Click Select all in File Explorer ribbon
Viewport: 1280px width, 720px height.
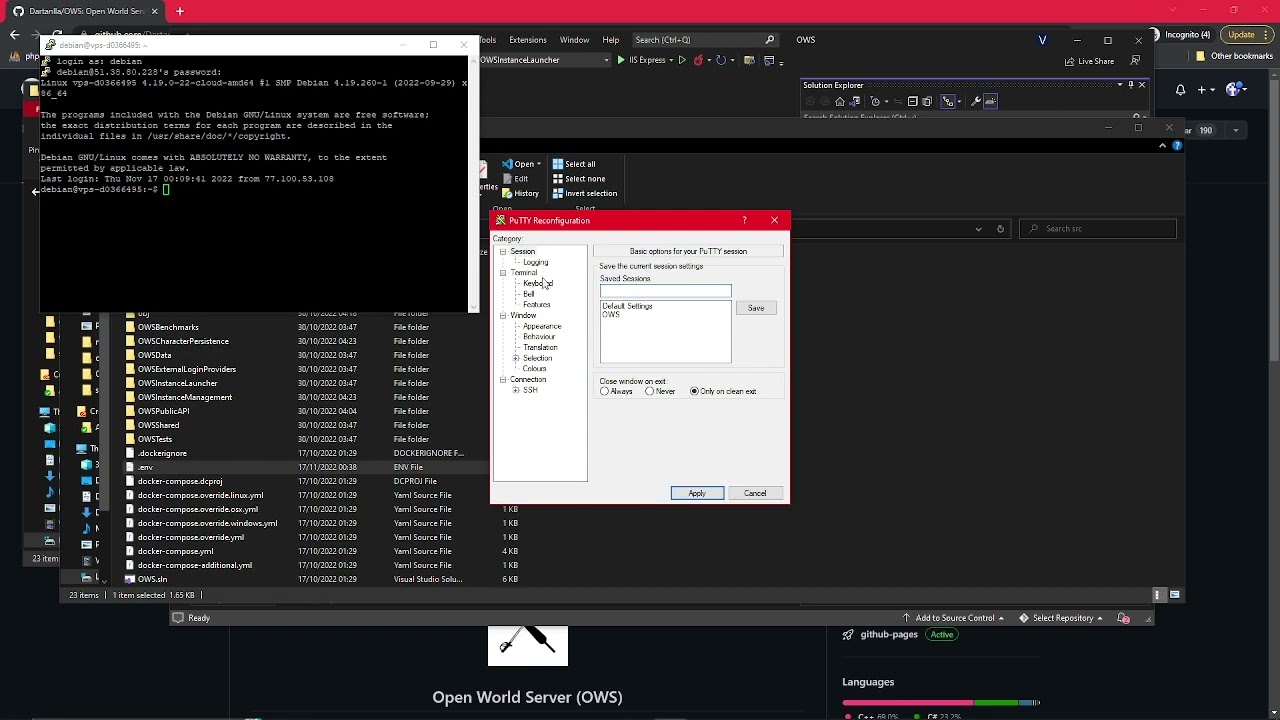(x=573, y=164)
